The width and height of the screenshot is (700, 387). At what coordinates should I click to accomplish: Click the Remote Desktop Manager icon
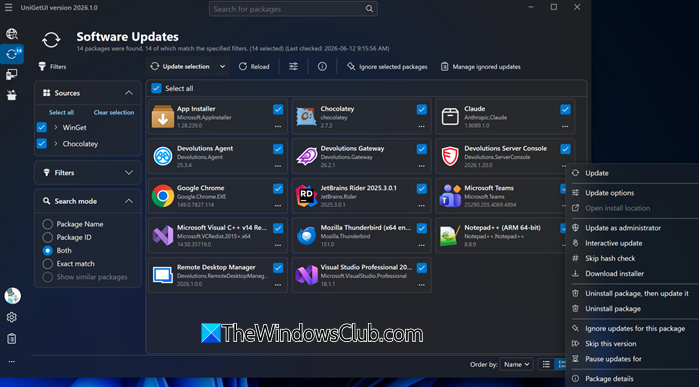pos(162,275)
